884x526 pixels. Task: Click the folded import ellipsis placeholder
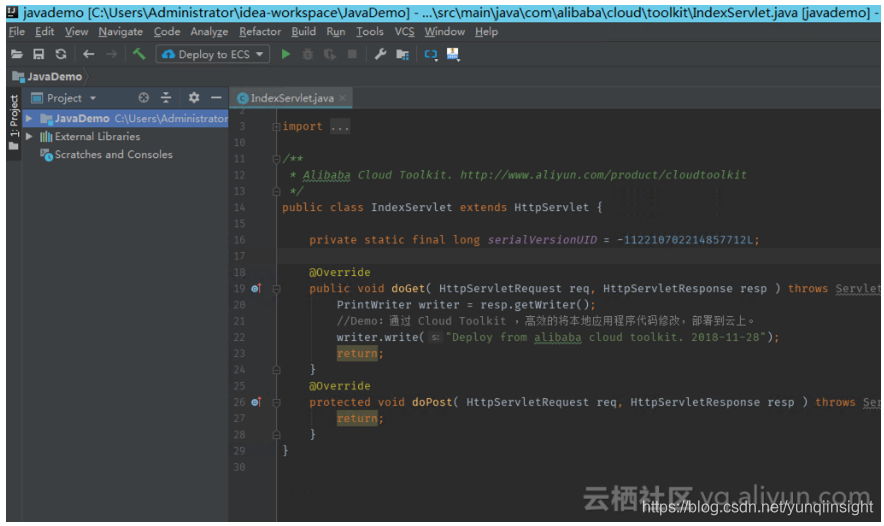point(340,127)
